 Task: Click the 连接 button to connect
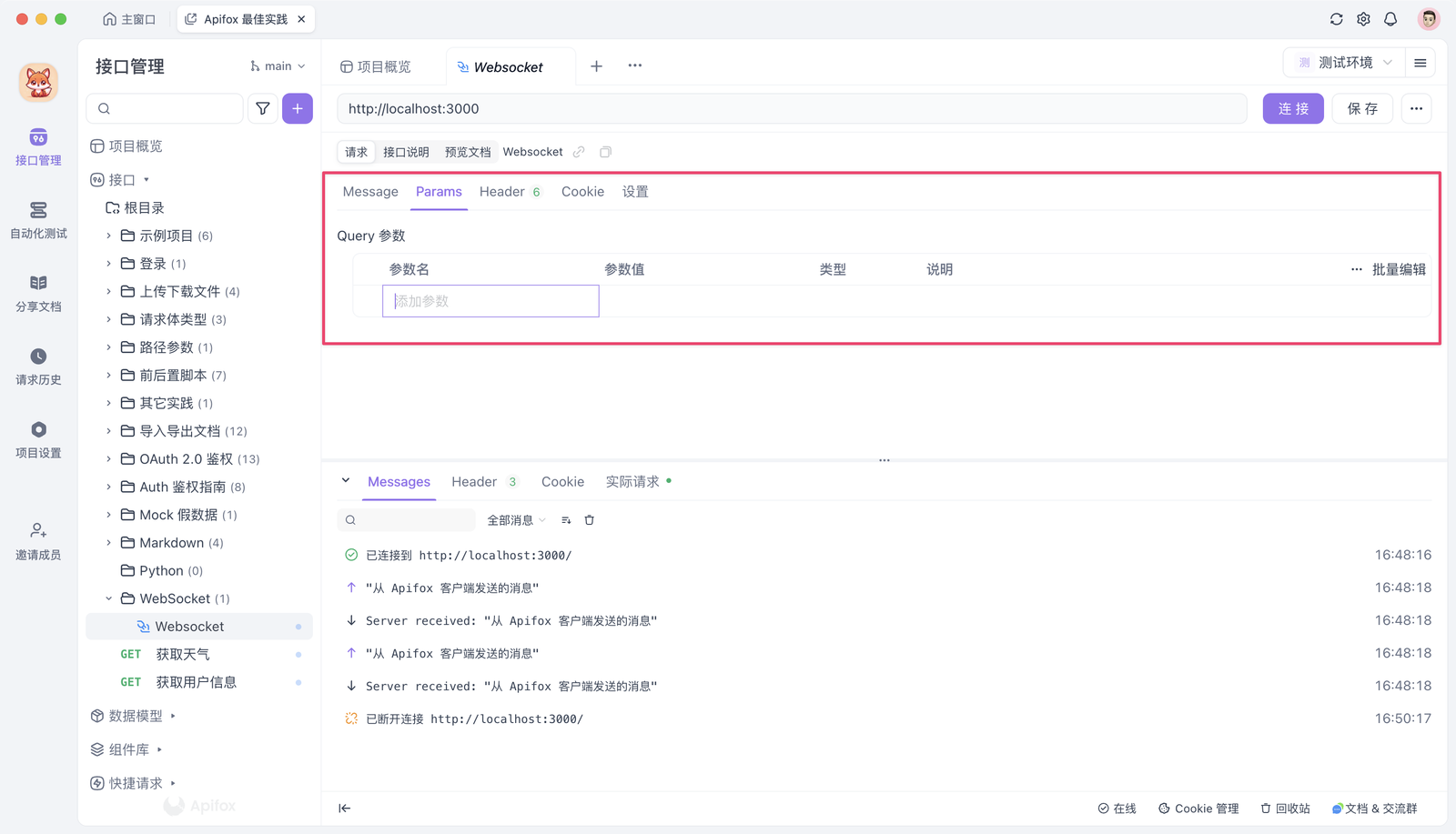pos(1292,108)
